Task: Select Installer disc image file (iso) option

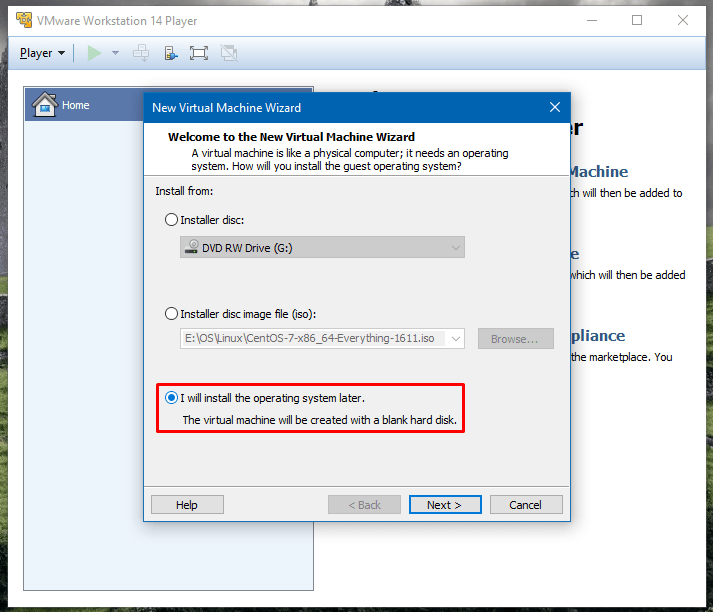Action: pos(171,314)
